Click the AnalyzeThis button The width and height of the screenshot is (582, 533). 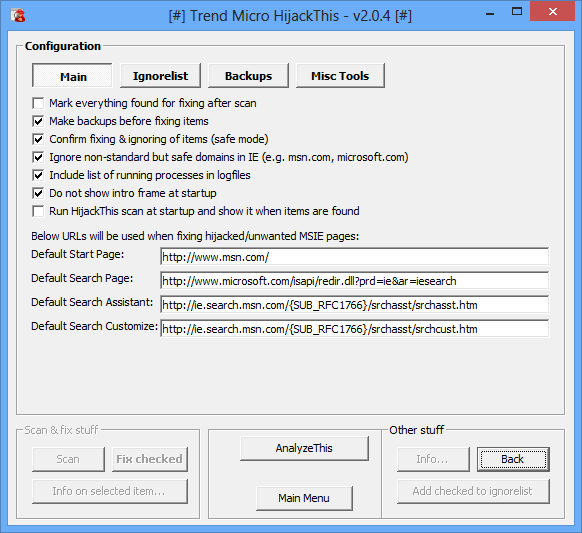[304, 448]
